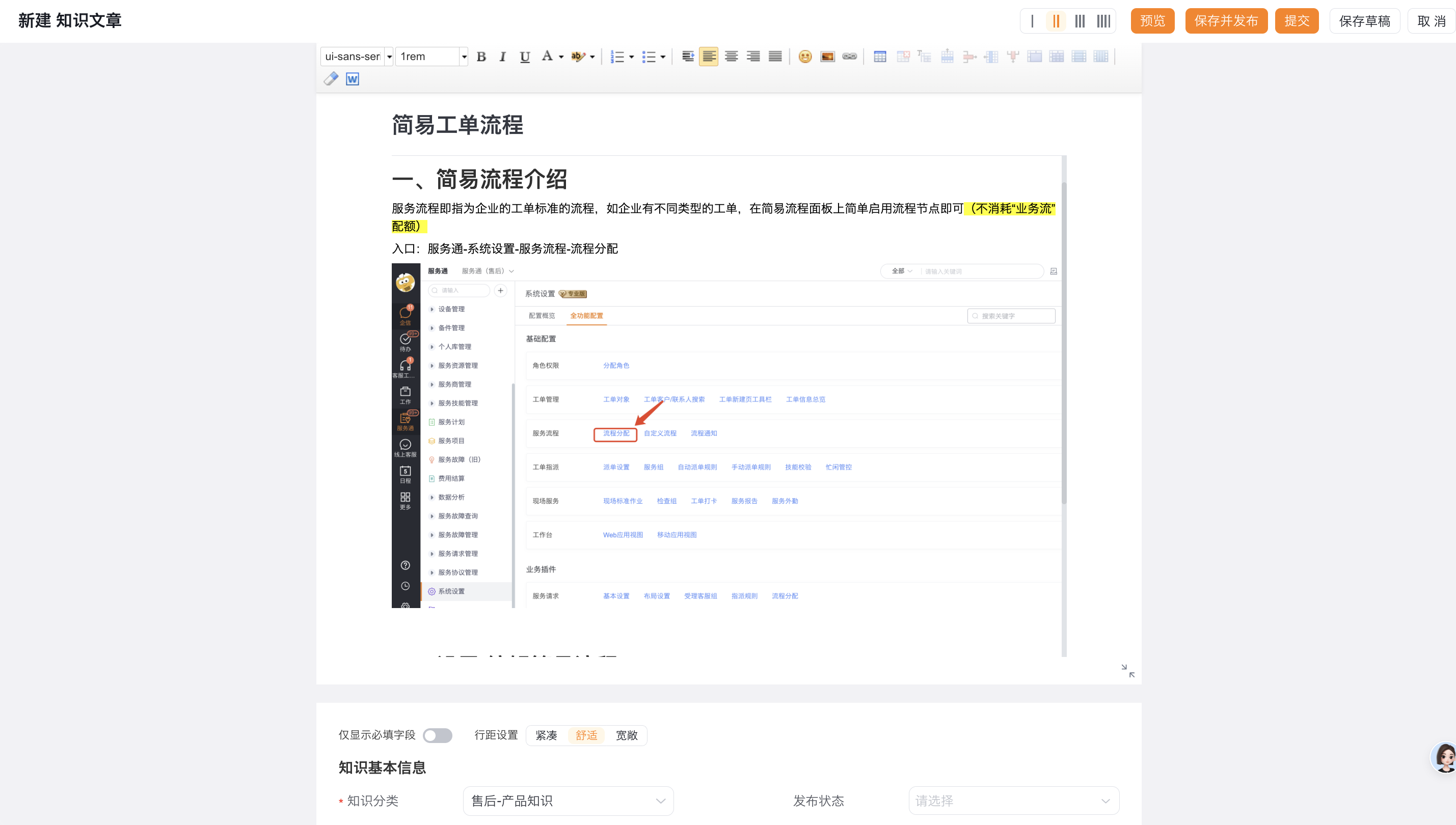
Task: Click the delete table icon
Action: pos(903,57)
